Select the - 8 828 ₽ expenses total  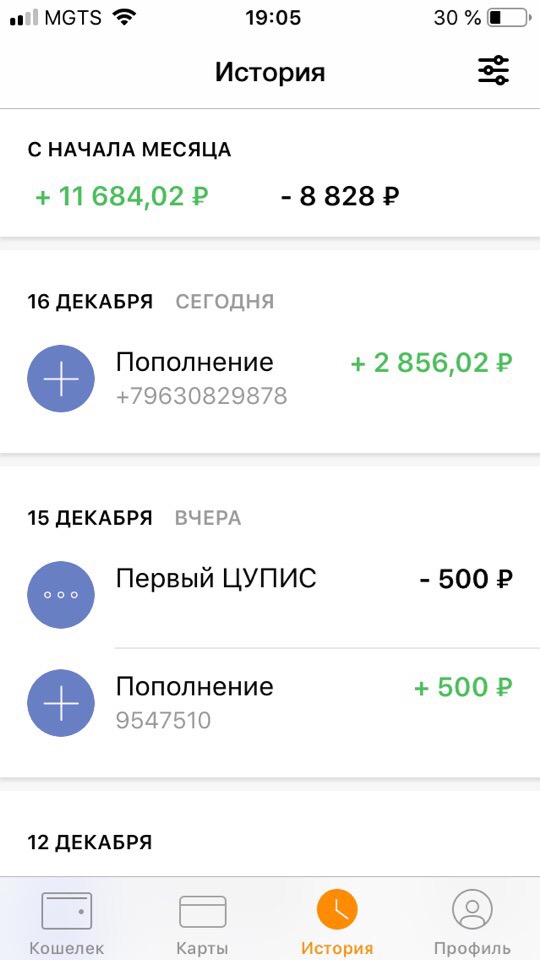[x=340, y=197]
